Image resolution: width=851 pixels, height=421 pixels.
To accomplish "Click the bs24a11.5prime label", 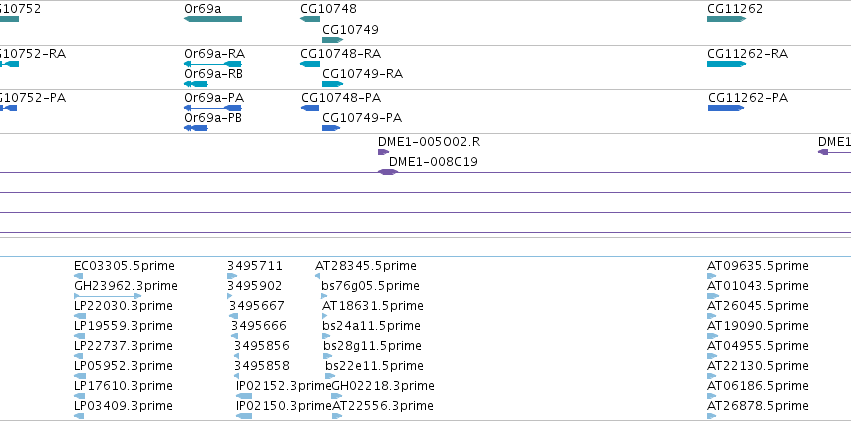I will (372, 326).
